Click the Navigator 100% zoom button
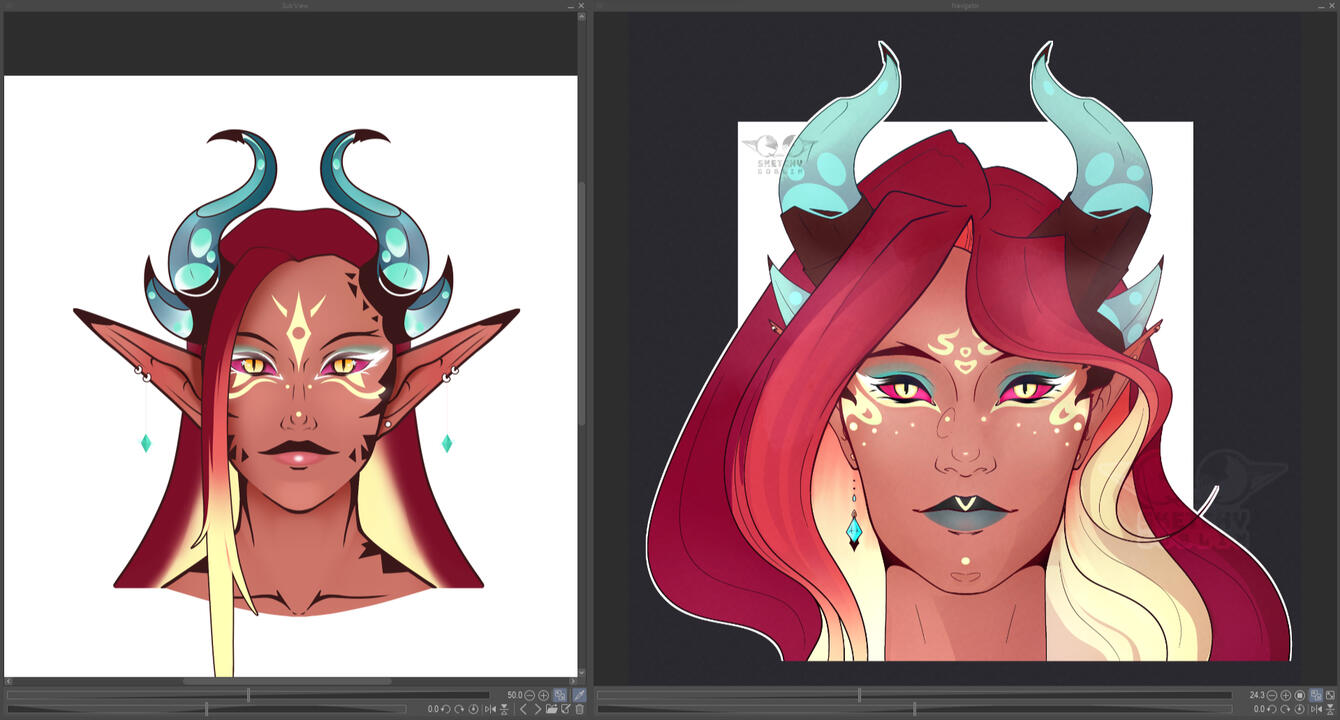 [1300, 695]
